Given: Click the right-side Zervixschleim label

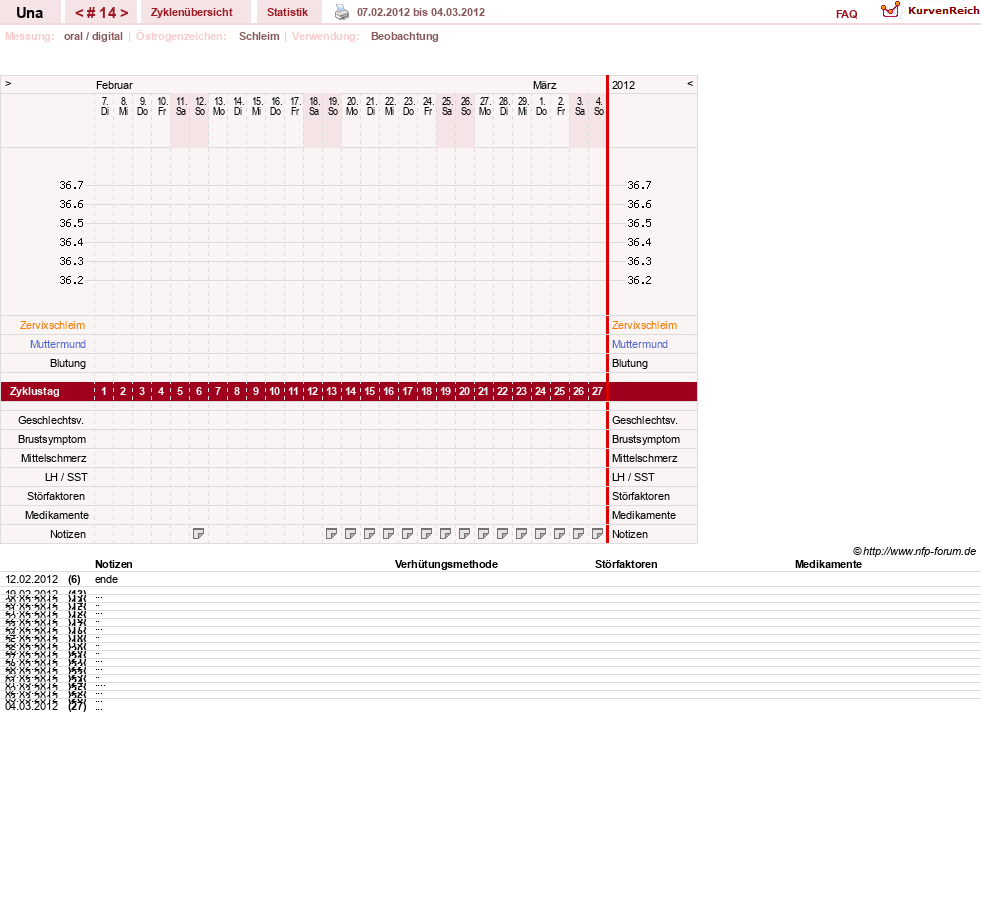Looking at the screenshot, I should pyautogui.click(x=644, y=325).
